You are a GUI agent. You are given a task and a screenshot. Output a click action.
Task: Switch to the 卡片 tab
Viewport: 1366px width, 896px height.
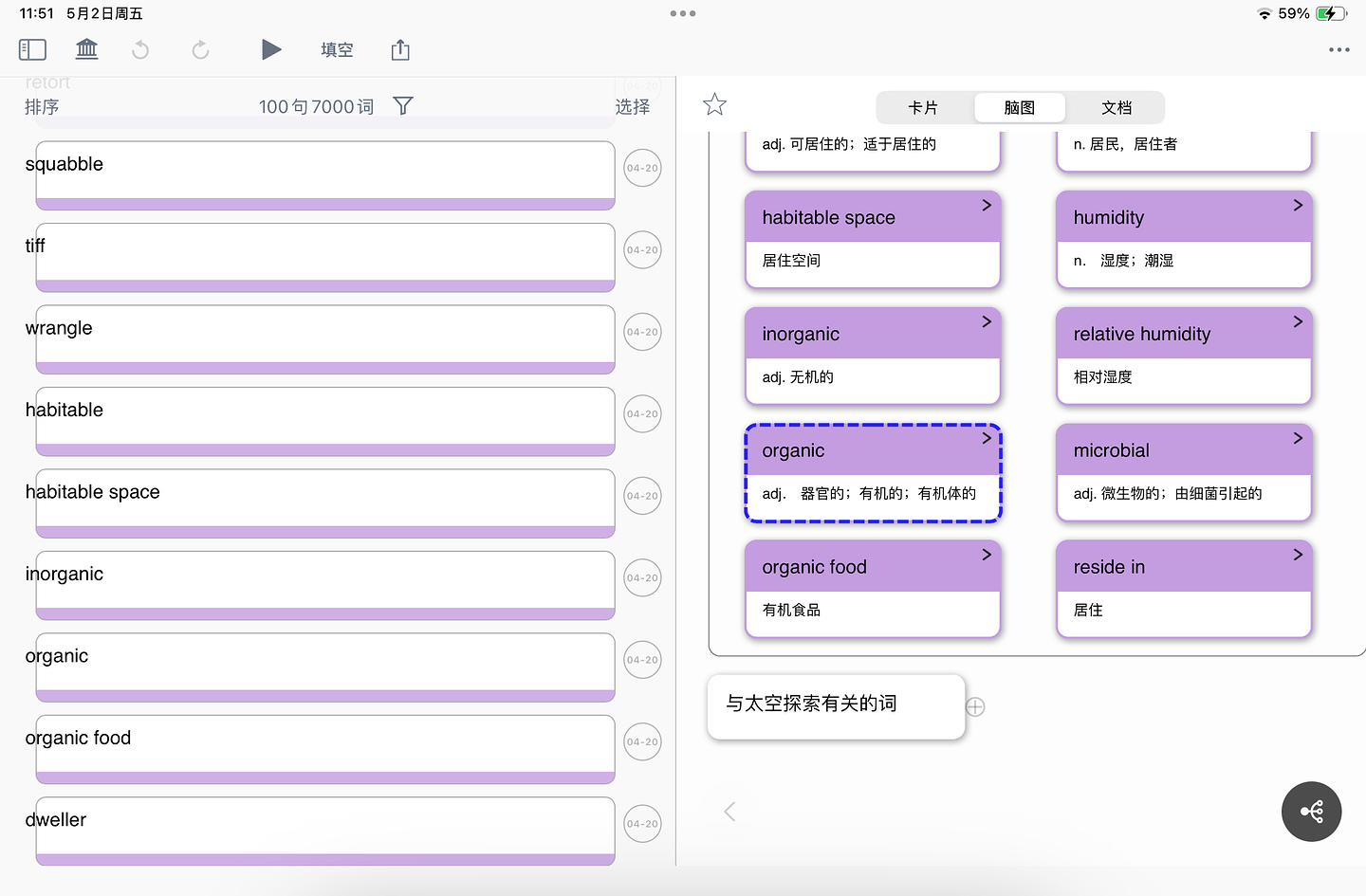pos(923,107)
